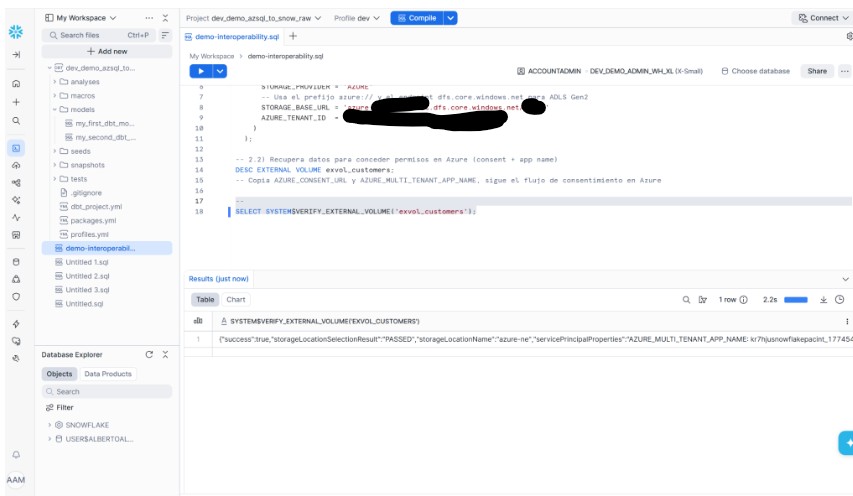Refresh the Database Explorer panel
853x496 pixels.
[x=149, y=354]
